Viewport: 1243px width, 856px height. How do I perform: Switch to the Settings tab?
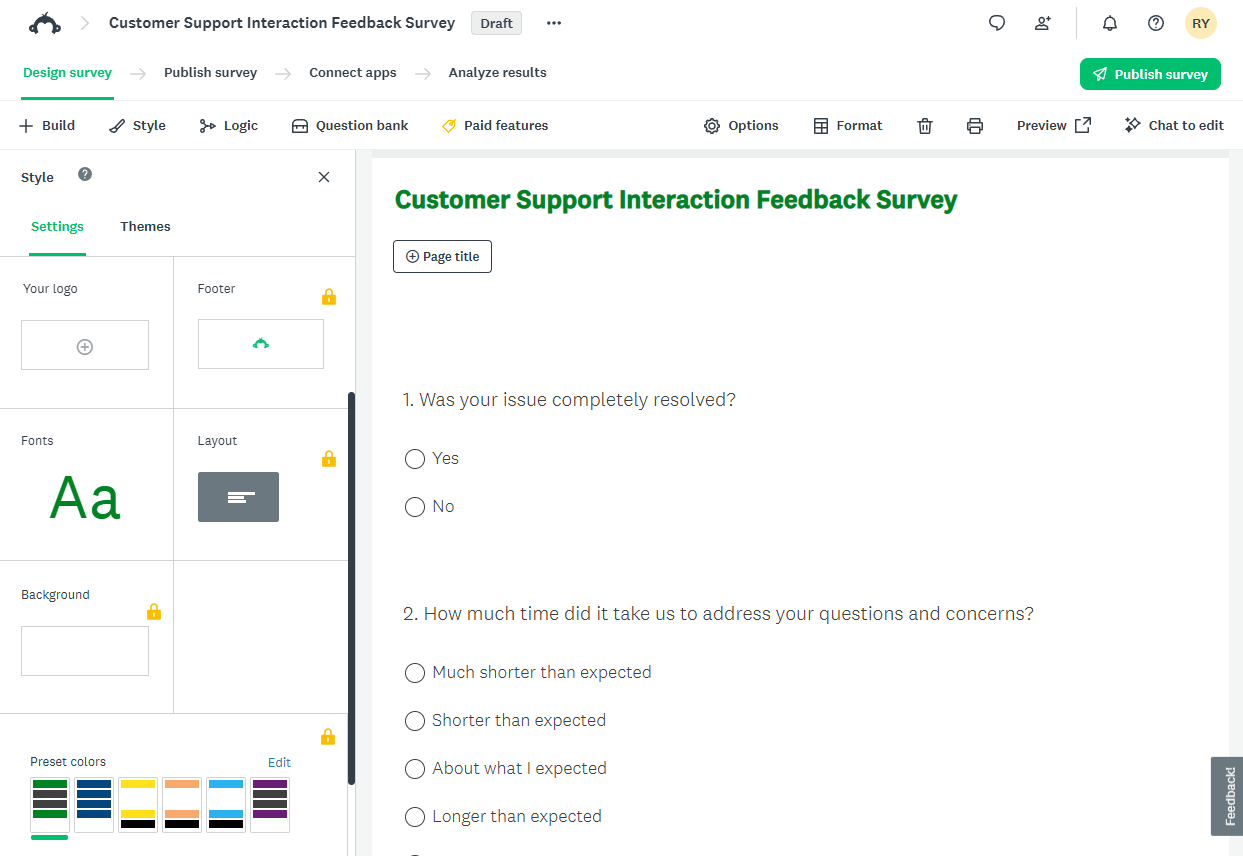pos(57,227)
